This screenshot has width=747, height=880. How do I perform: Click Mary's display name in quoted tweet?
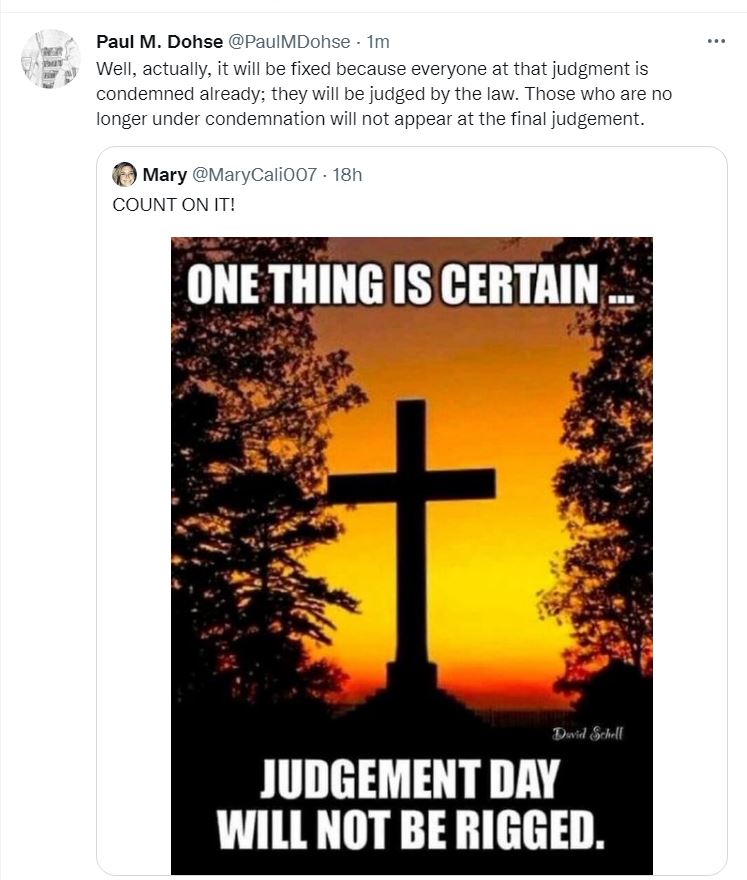pyautogui.click(x=164, y=175)
